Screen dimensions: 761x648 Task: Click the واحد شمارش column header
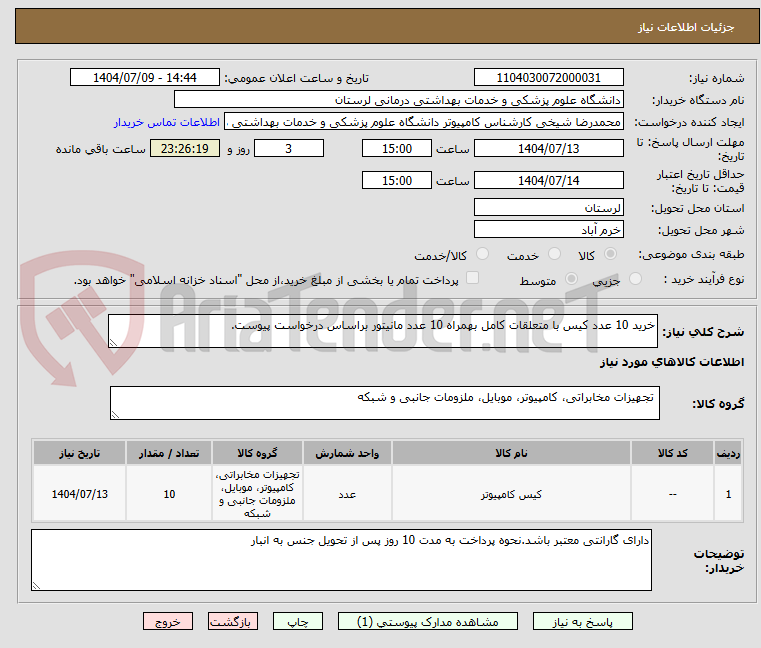click(x=347, y=453)
